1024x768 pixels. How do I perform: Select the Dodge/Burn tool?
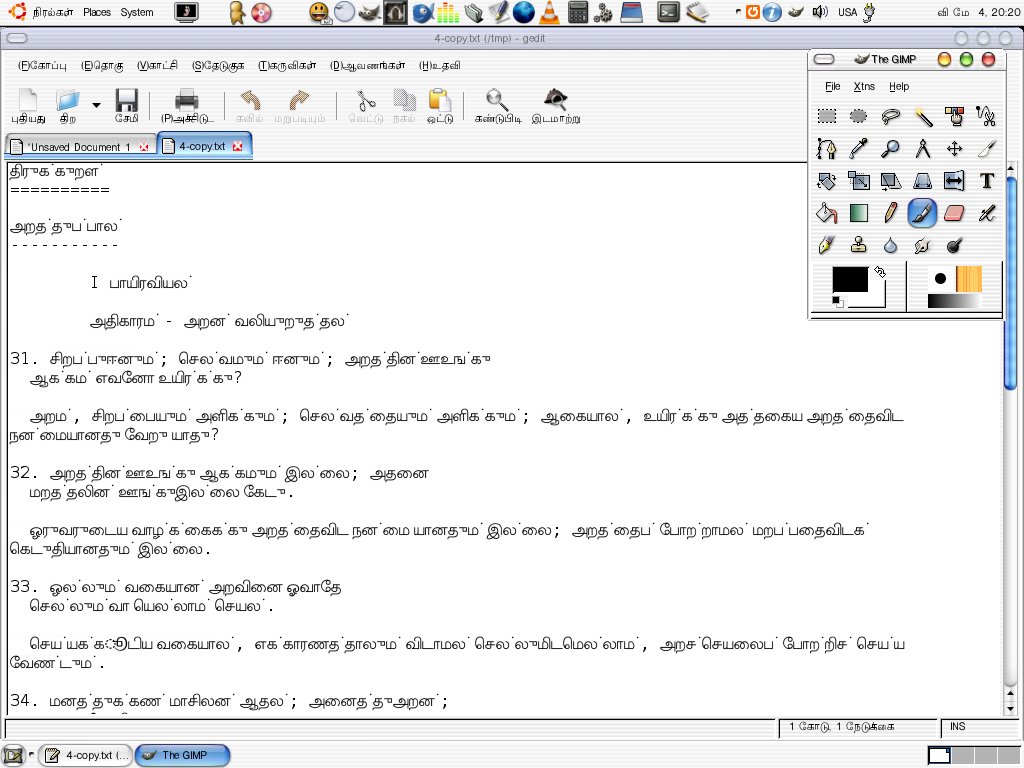(x=955, y=246)
